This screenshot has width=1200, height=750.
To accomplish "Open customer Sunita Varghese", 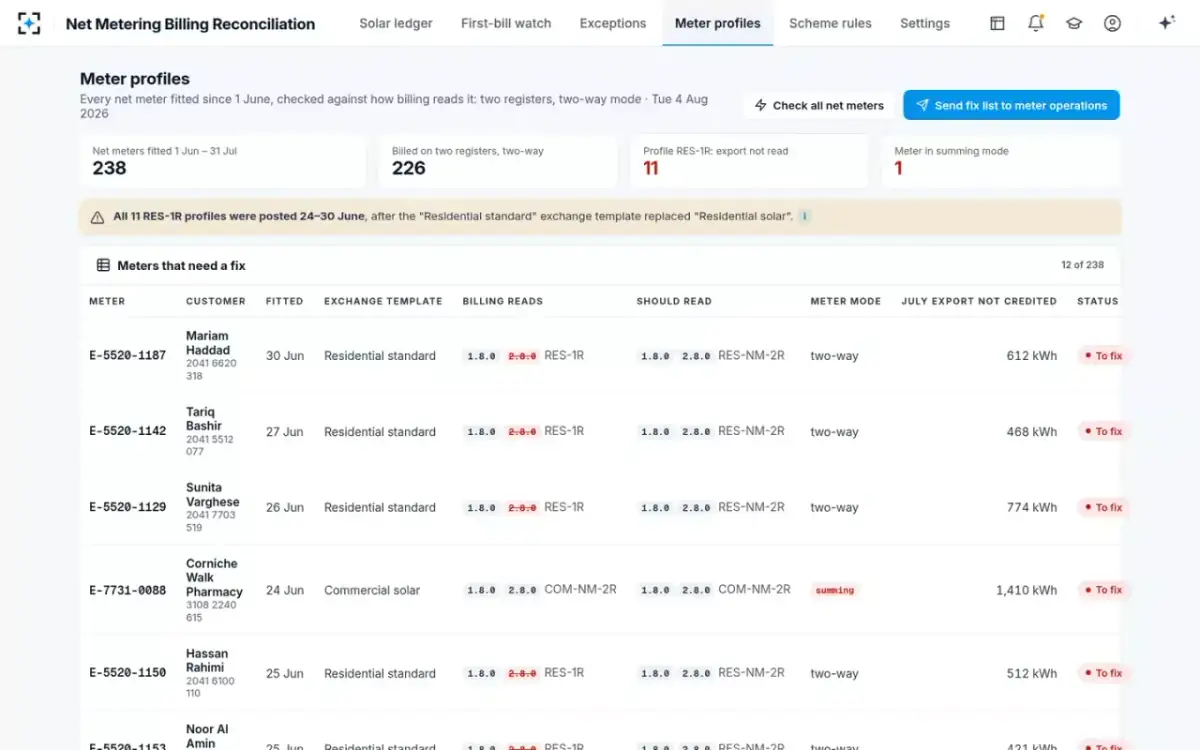I will coord(213,495).
